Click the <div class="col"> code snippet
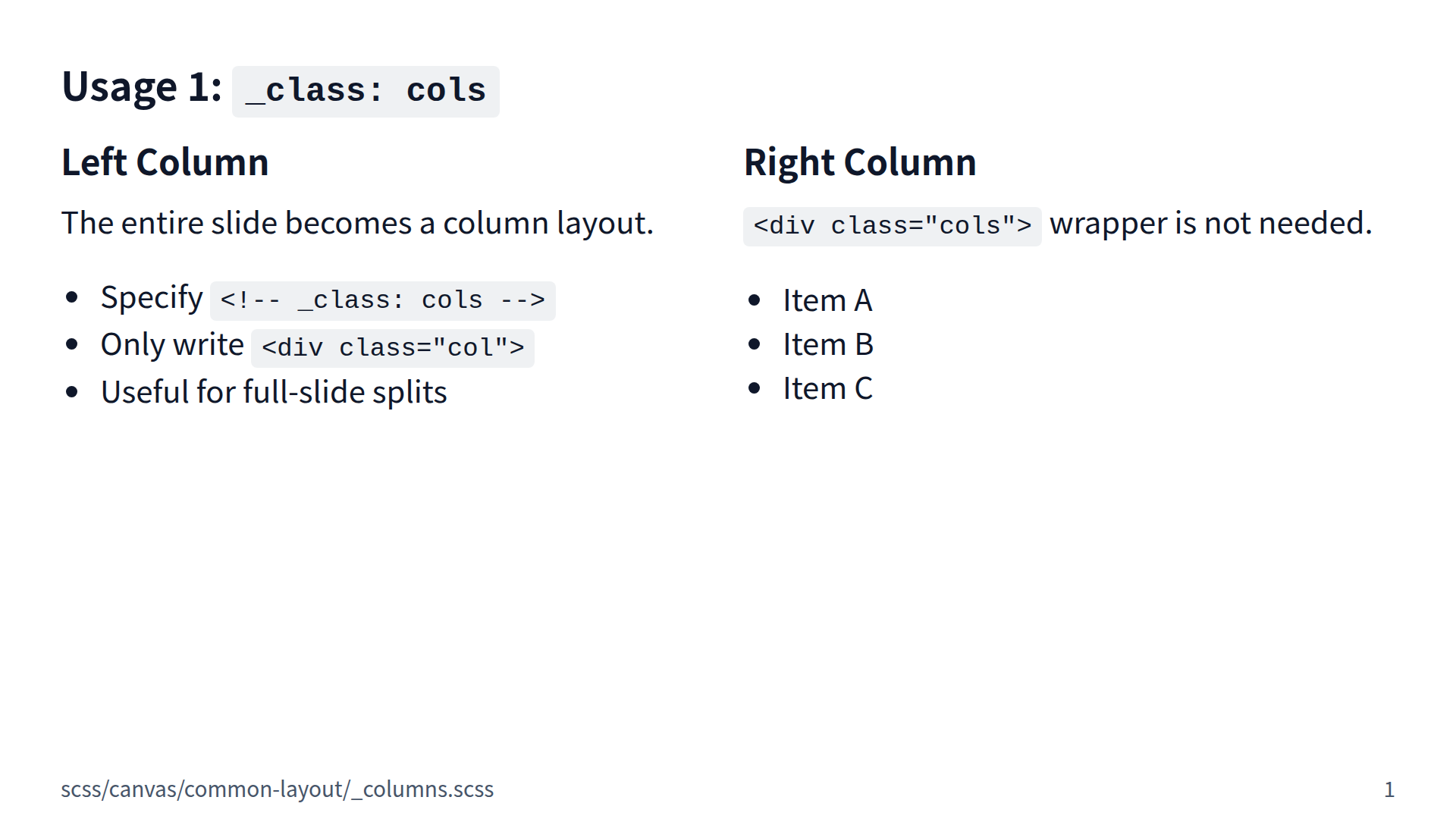 point(393,347)
